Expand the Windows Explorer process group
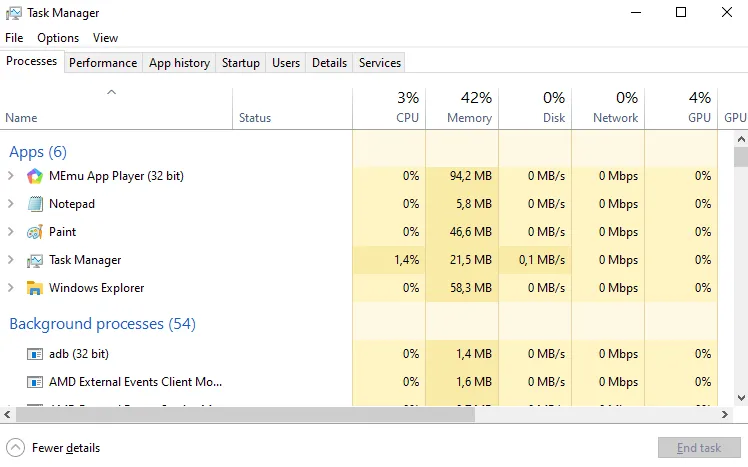The image size is (748, 467). [x=10, y=288]
